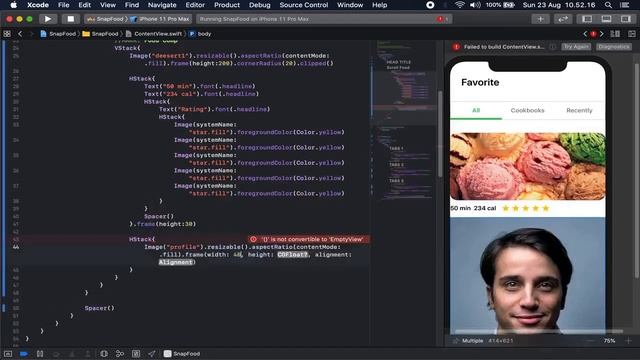640x360 pixels.
Task: Click the Wi-Fi status icon
Action: coord(460,5)
